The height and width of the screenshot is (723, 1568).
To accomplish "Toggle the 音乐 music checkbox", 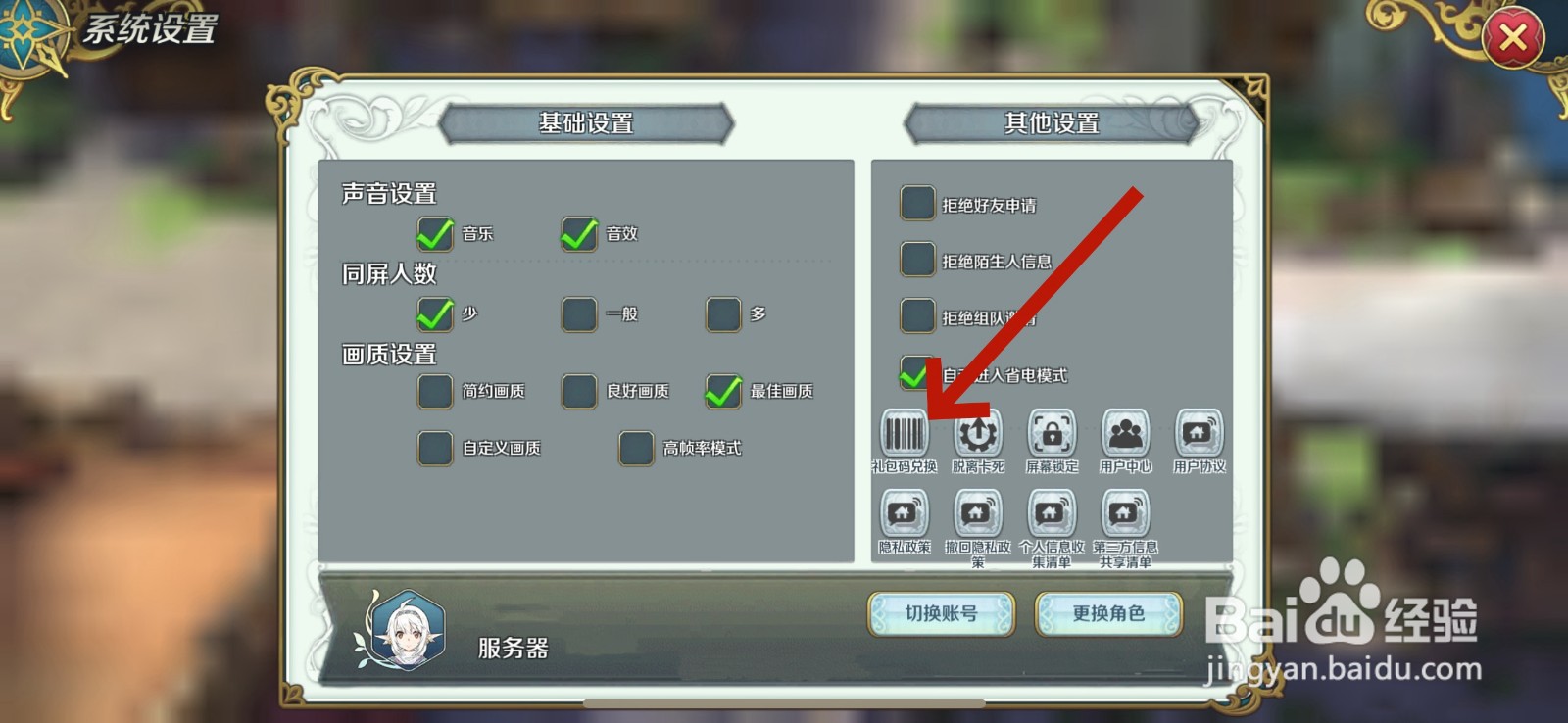I will tap(435, 234).
